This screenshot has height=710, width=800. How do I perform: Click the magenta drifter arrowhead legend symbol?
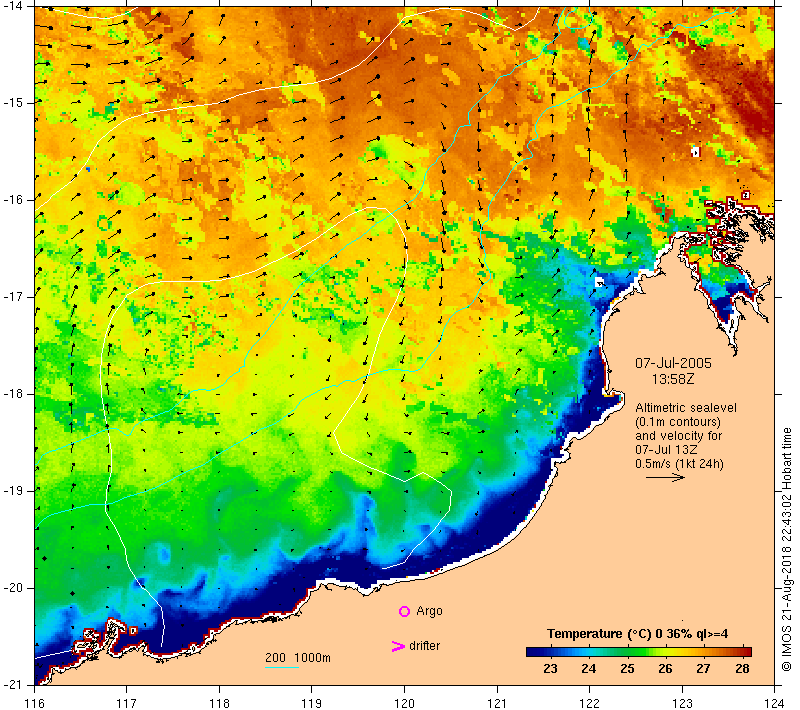pyautogui.click(x=398, y=646)
